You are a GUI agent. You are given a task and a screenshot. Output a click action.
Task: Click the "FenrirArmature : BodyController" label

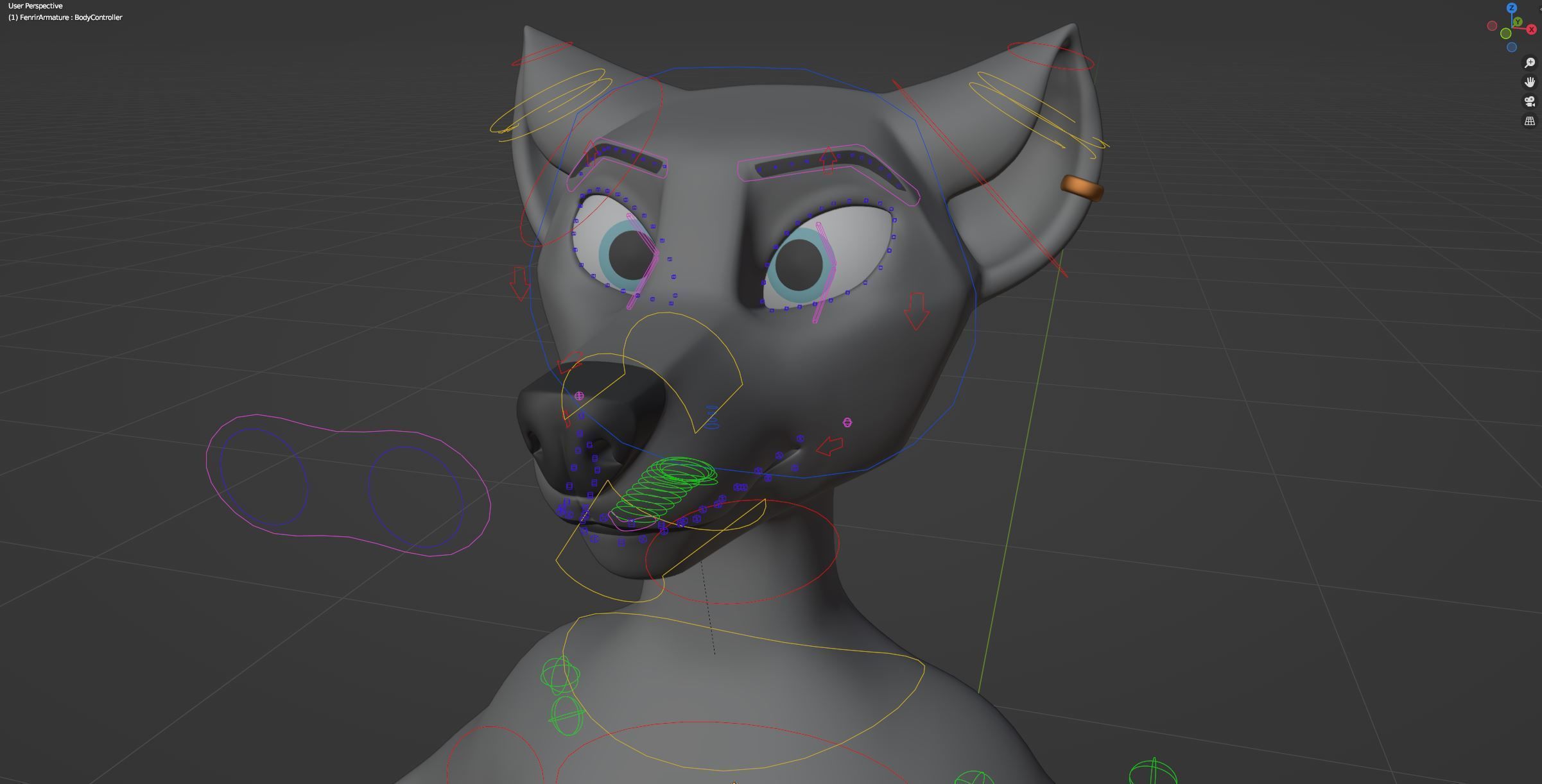click(x=71, y=17)
